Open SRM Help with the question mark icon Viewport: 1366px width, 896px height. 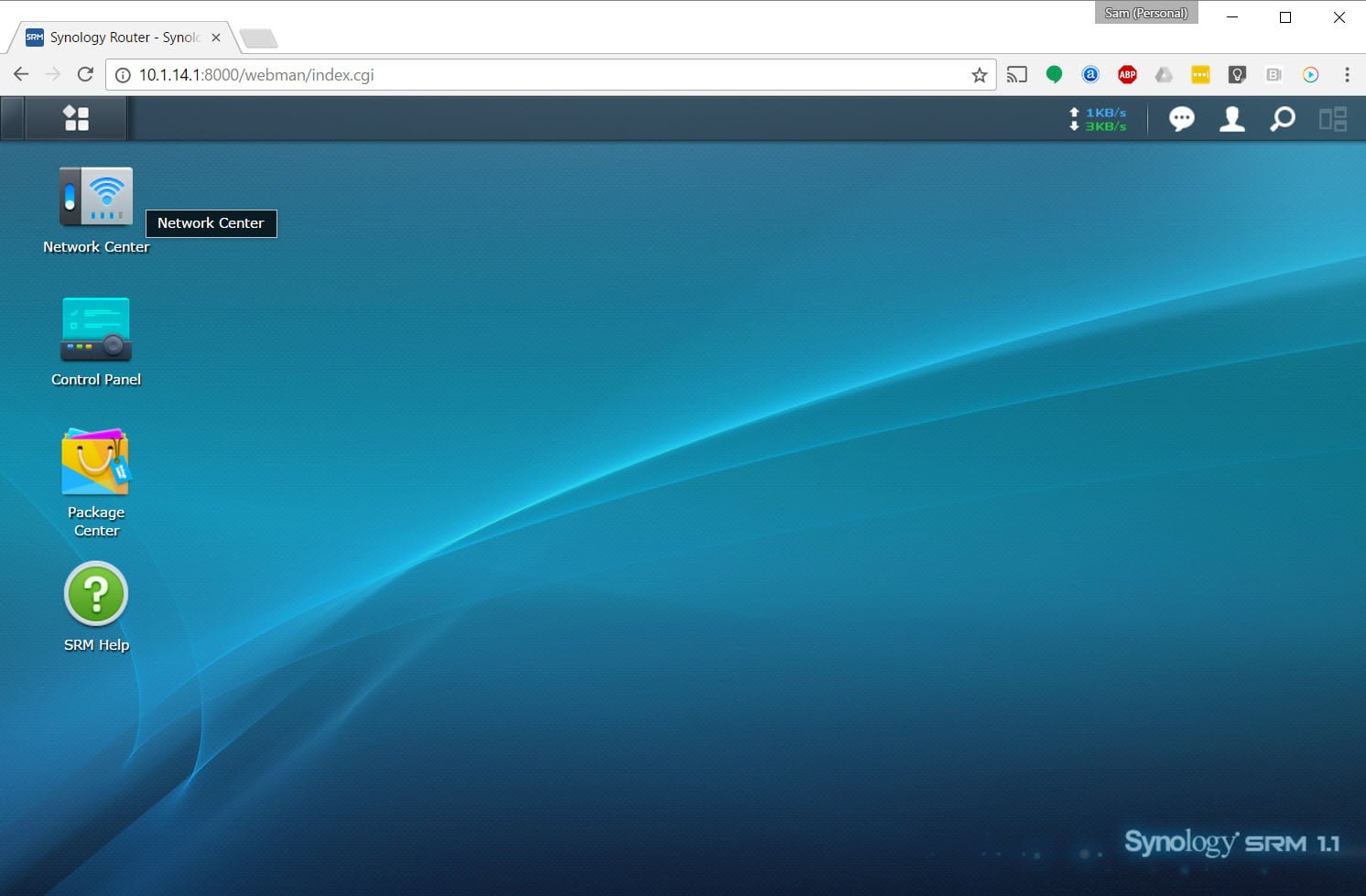(x=96, y=594)
